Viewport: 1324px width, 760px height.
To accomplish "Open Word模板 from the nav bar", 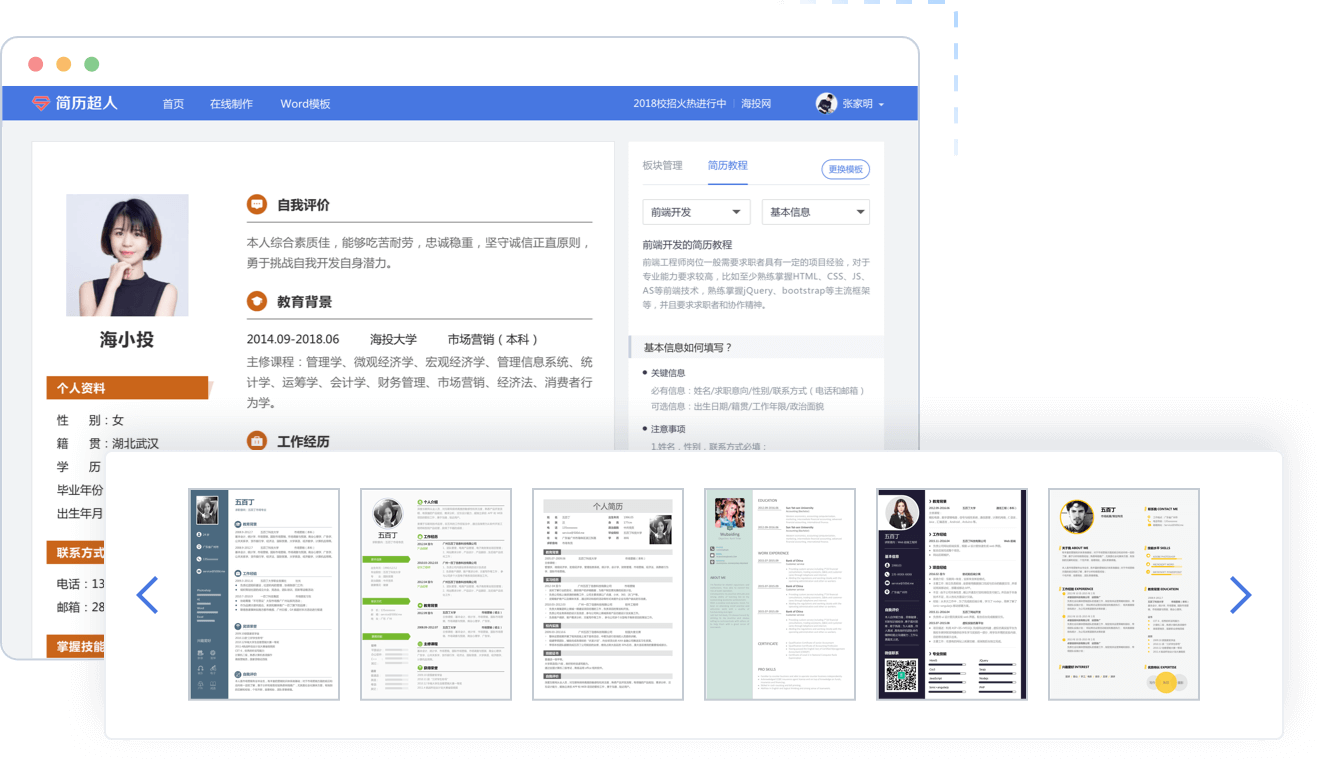I will tap(305, 104).
